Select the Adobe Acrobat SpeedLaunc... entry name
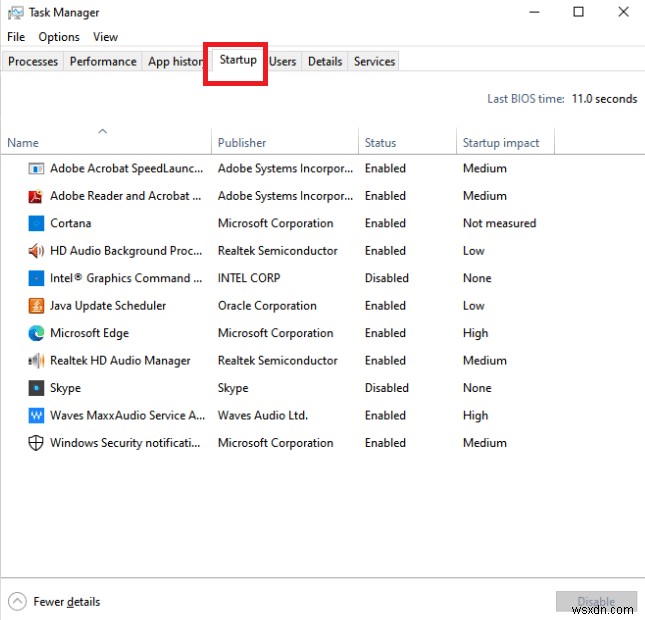 (126, 168)
